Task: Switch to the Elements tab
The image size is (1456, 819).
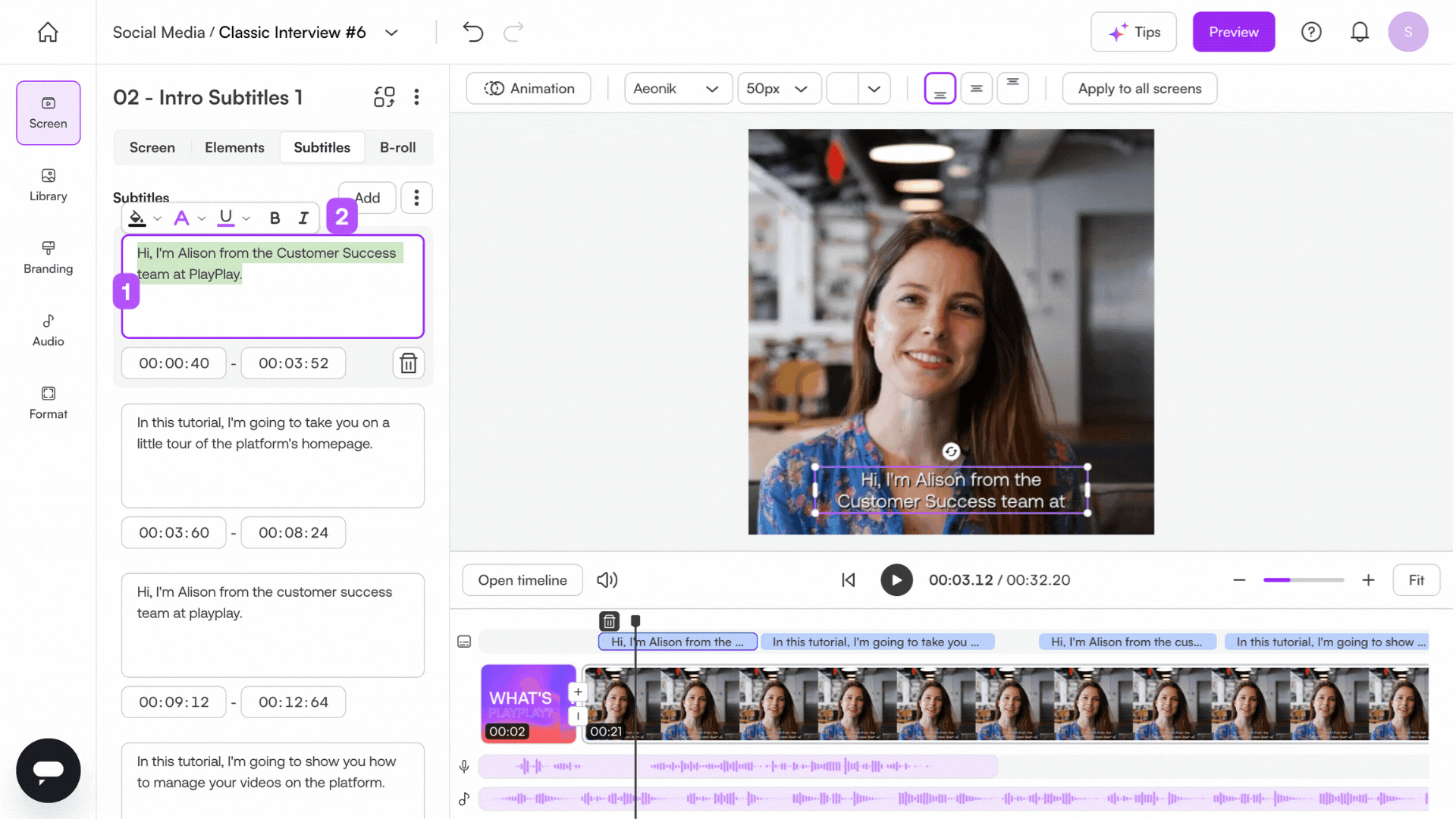Action: 234,147
